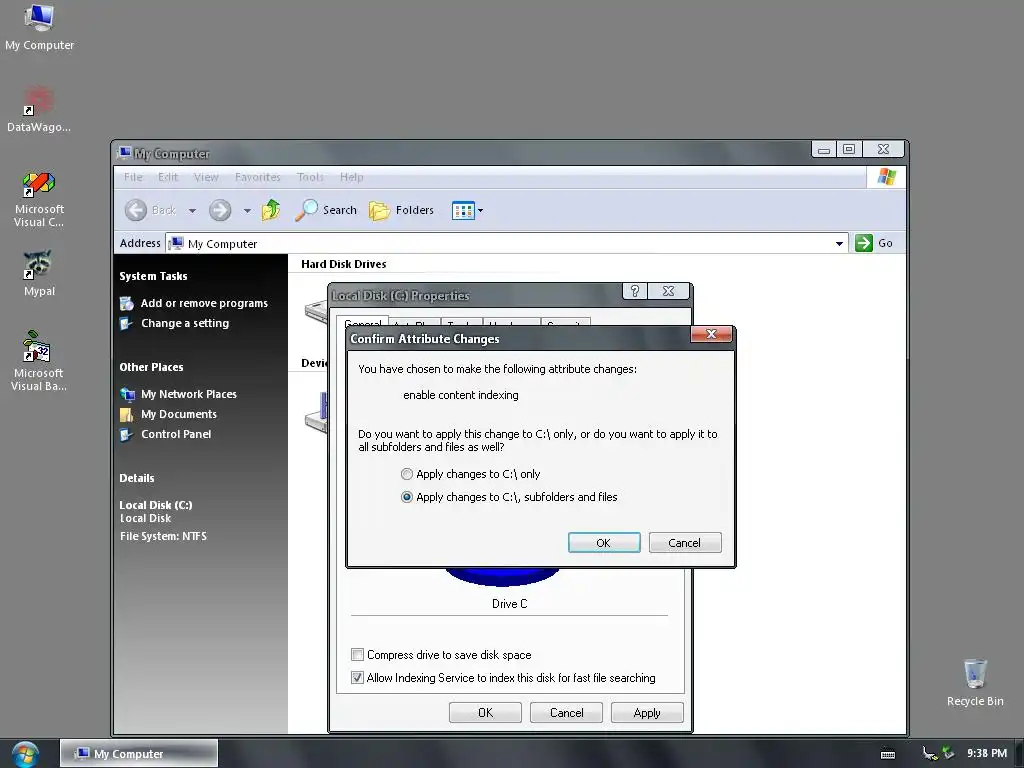1024x768 pixels.
Task: Click the Forward arrow in My Computer
Action: pos(220,210)
